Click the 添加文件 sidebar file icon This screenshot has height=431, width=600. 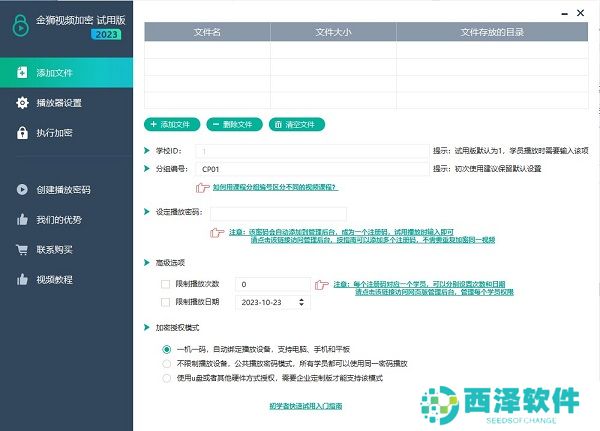22,72
